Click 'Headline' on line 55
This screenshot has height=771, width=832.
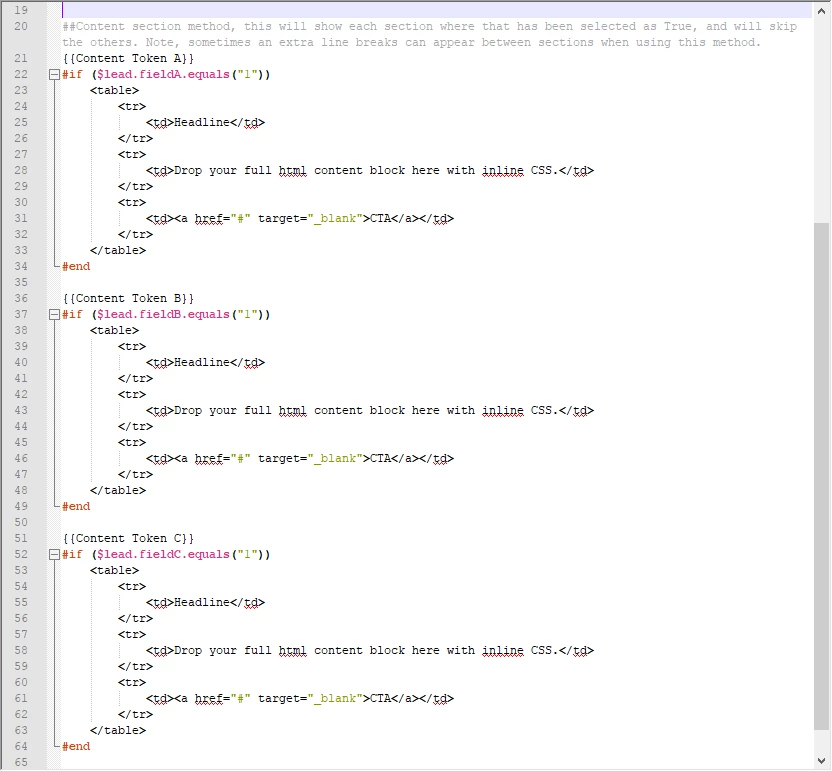(202, 602)
